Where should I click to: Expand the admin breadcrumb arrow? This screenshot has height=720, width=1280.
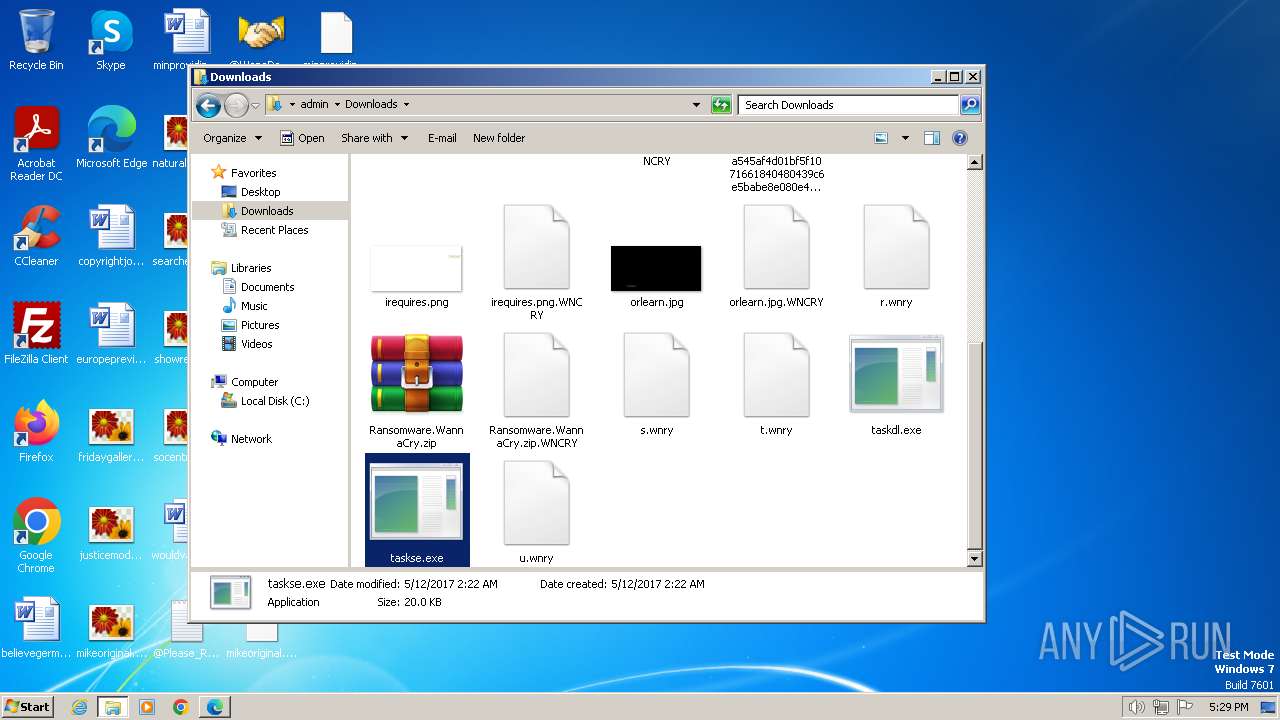point(337,104)
